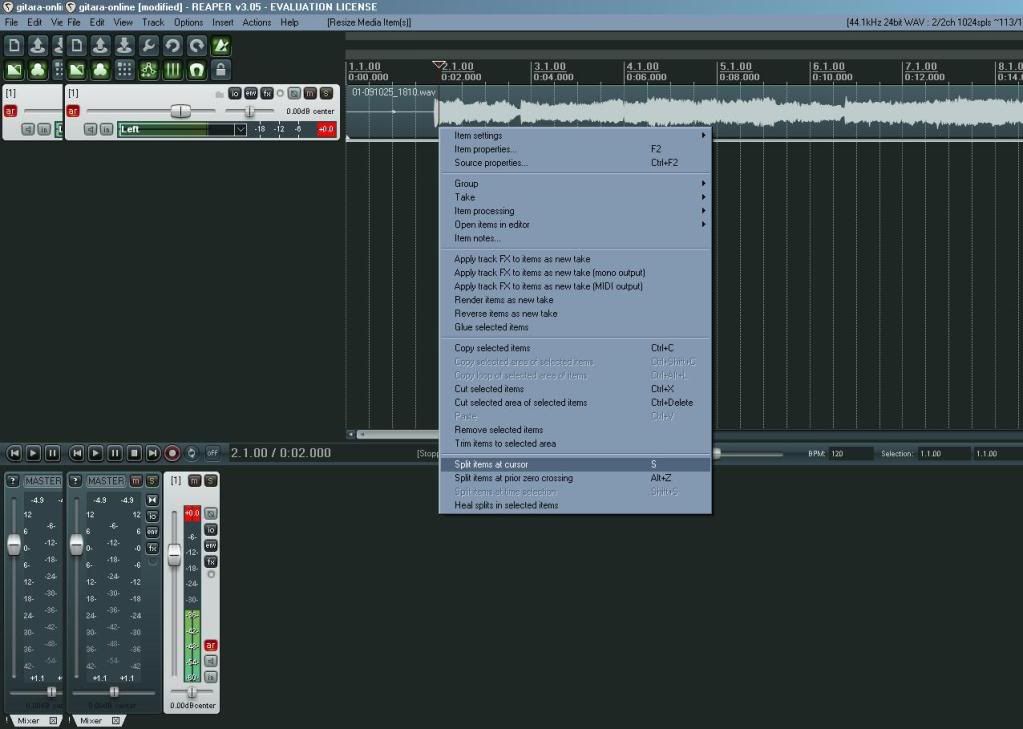
Task: Choose Split items at cursor
Action: 575,464
